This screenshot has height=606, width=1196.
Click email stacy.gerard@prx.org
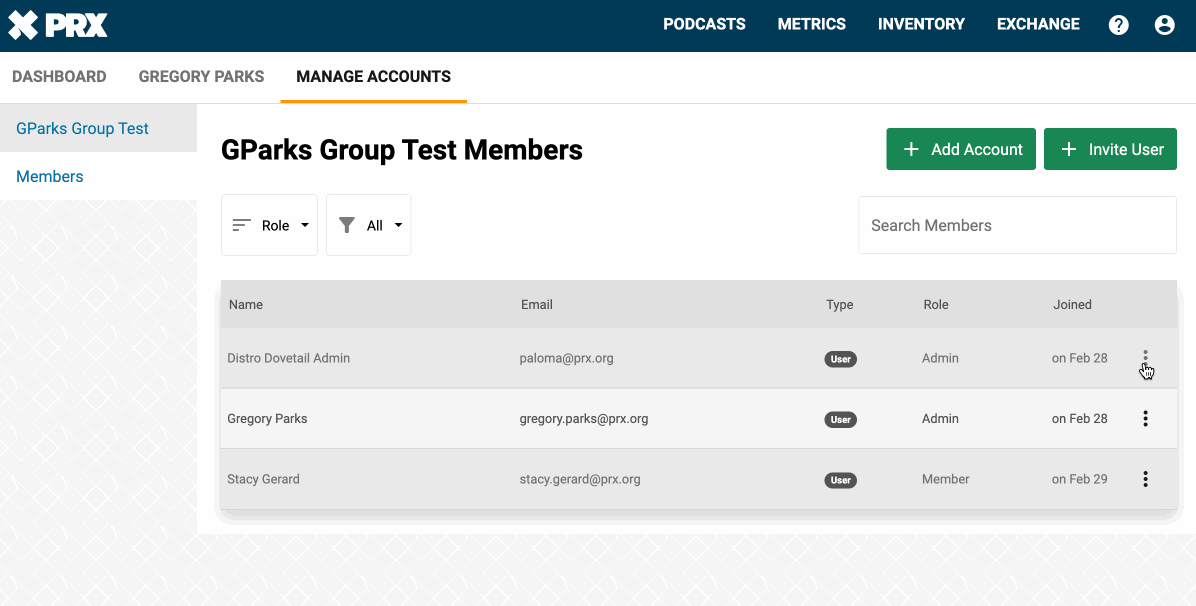580,479
